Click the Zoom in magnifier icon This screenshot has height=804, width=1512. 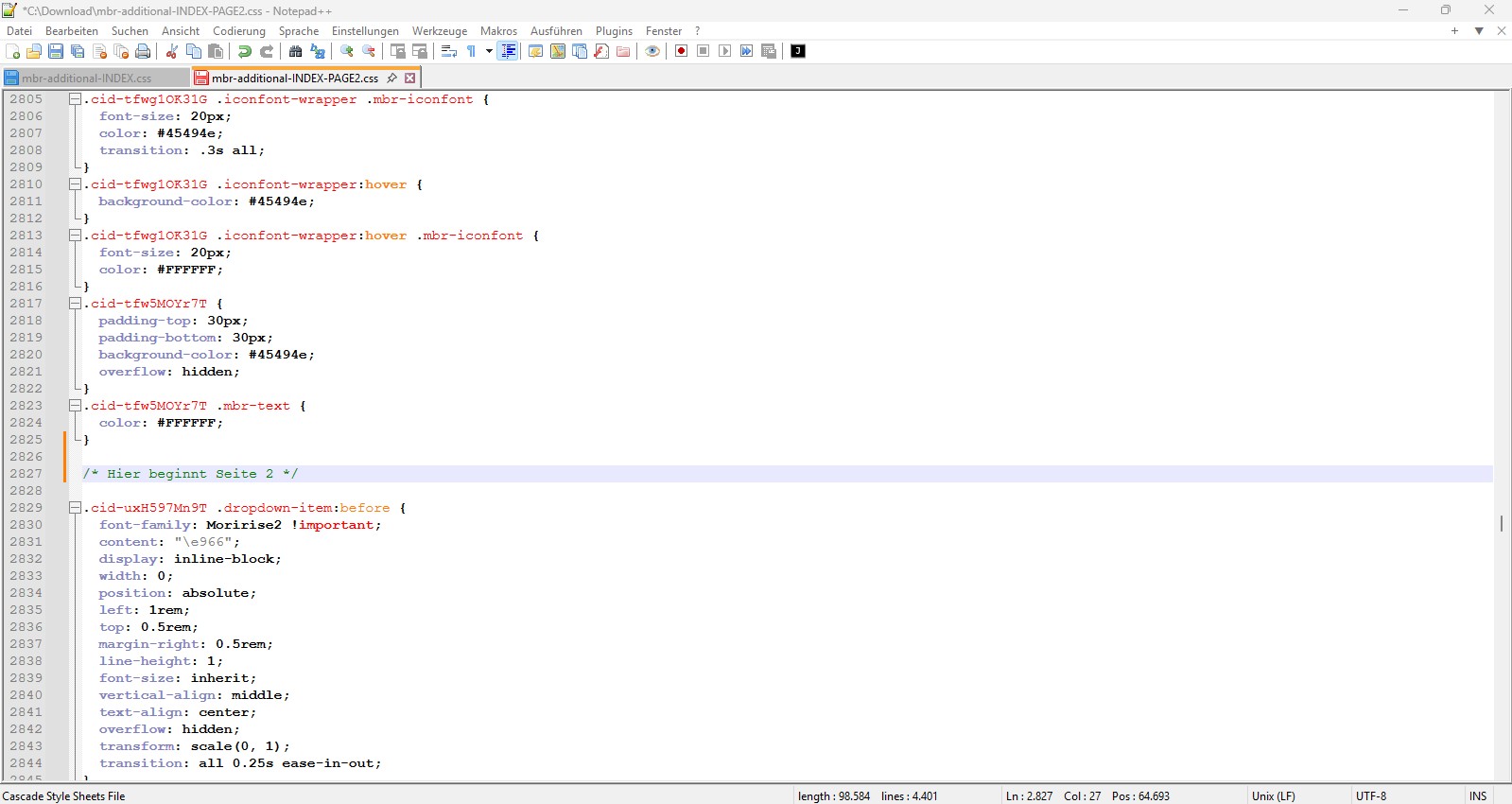pos(347,51)
